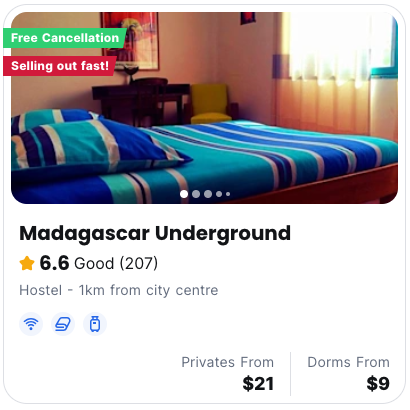The width and height of the screenshot is (410, 410).
Task: Click the 6.6 rating score
Action: click(54, 263)
